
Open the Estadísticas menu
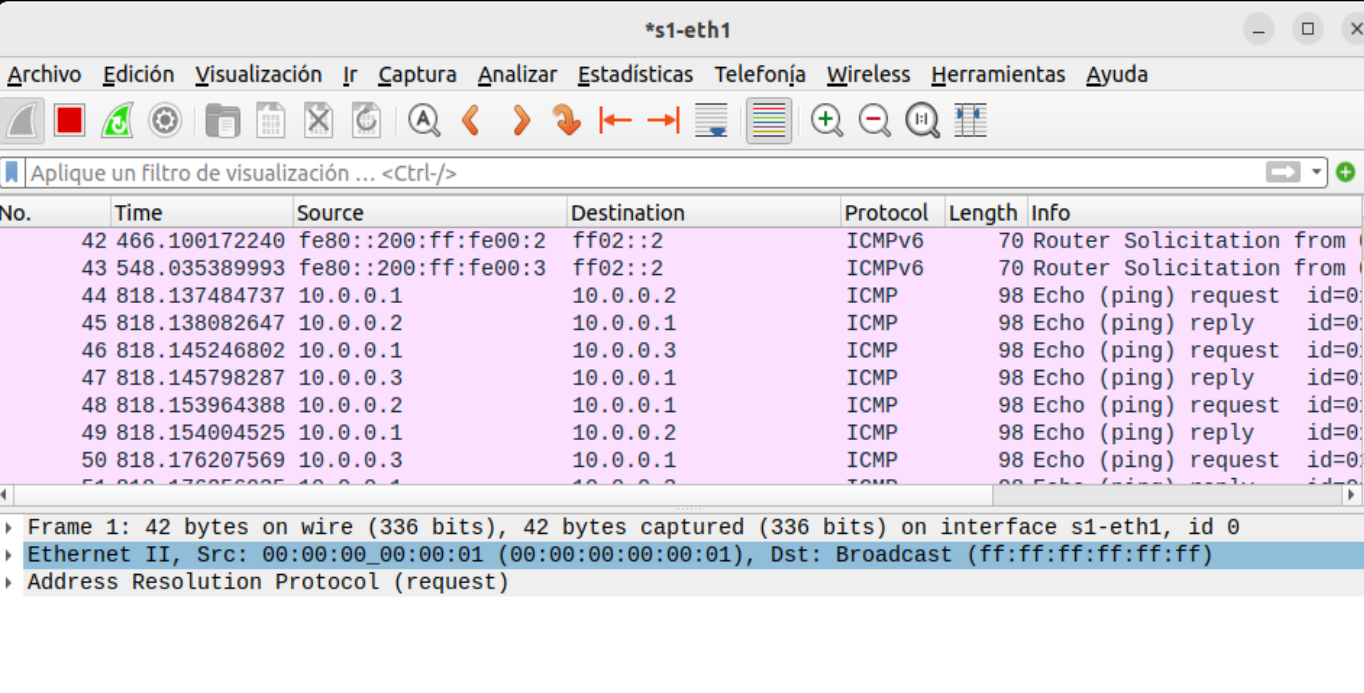tap(635, 75)
